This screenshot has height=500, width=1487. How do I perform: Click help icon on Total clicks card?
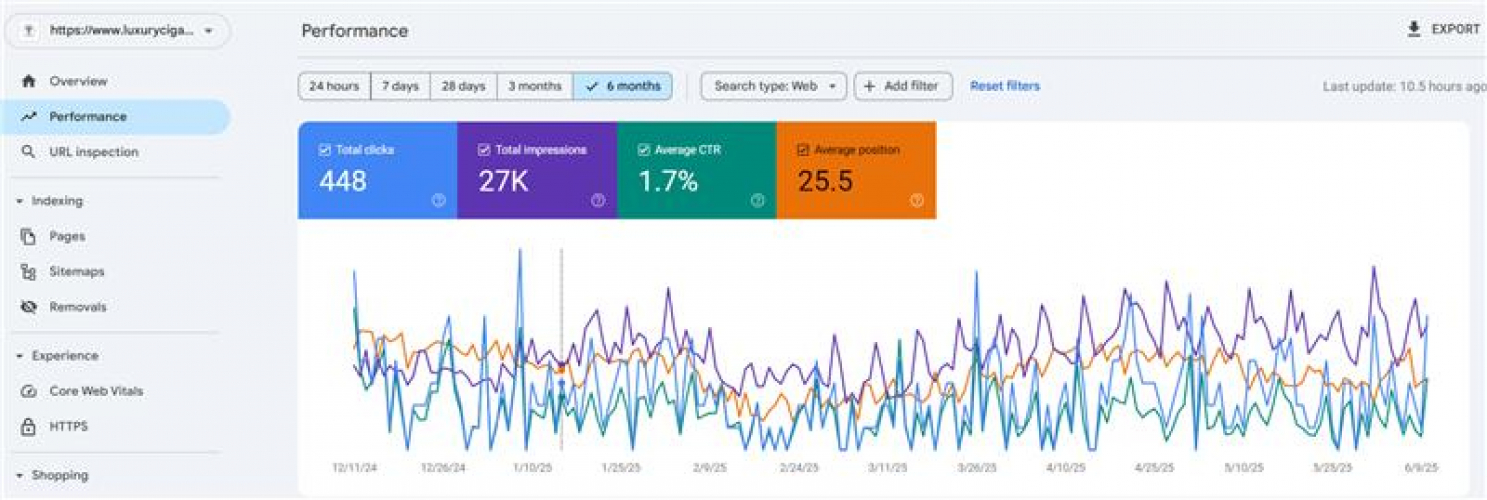click(x=438, y=200)
